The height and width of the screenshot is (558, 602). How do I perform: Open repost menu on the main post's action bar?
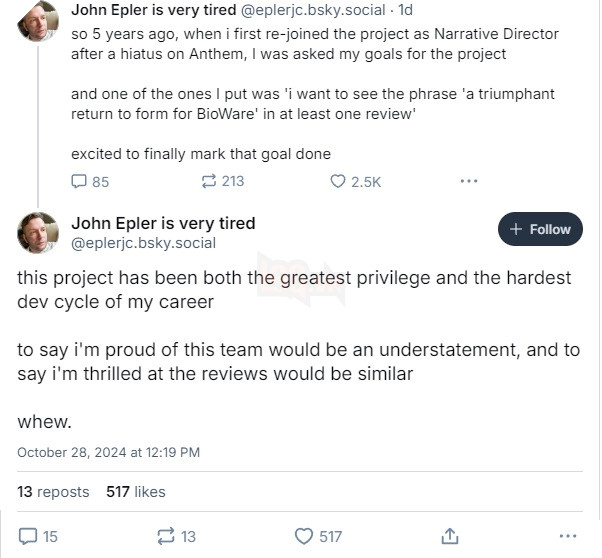coord(166,536)
